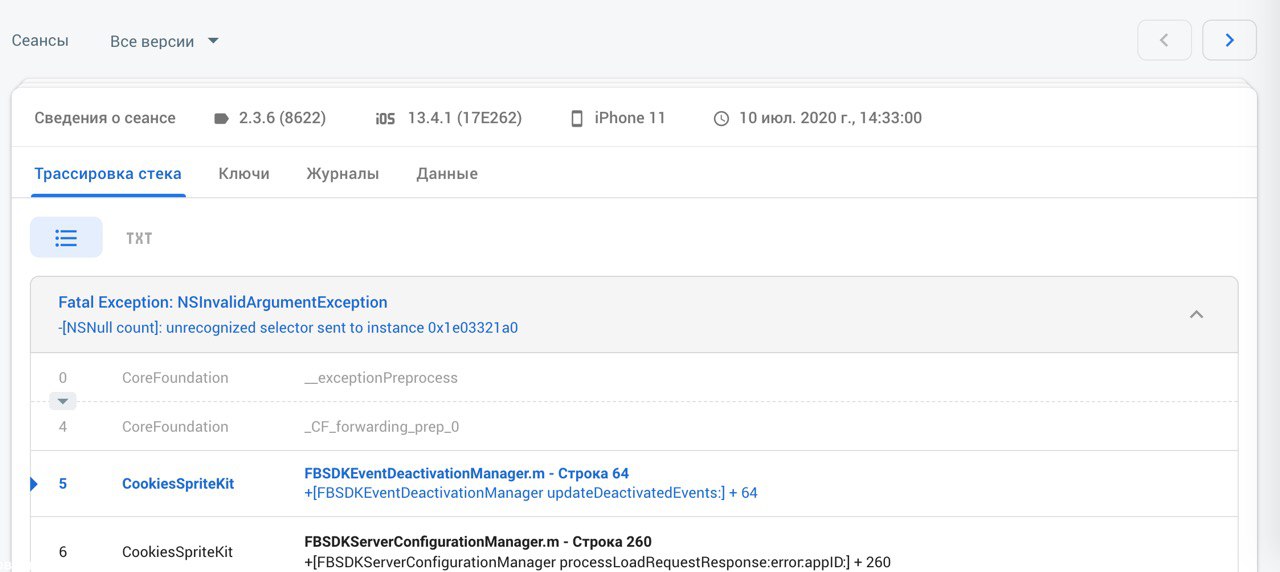Go to the previous session arrow

1164,40
